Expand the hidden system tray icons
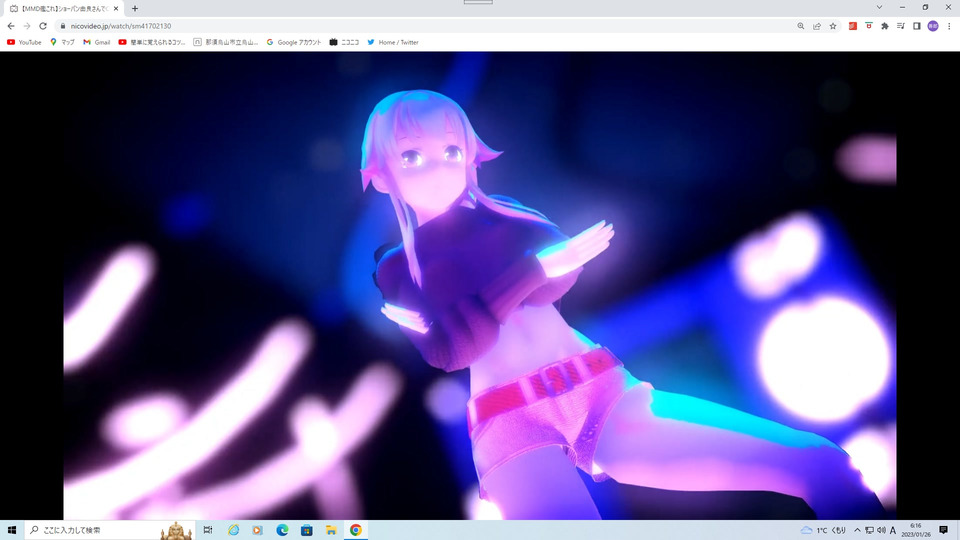This screenshot has height=540, width=960. coord(857,530)
